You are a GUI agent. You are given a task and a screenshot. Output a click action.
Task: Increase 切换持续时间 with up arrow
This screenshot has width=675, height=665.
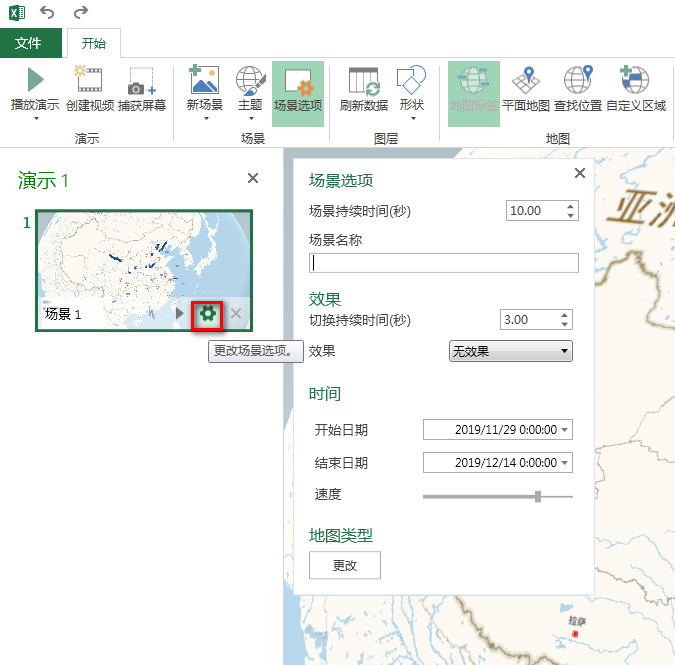coord(565,315)
